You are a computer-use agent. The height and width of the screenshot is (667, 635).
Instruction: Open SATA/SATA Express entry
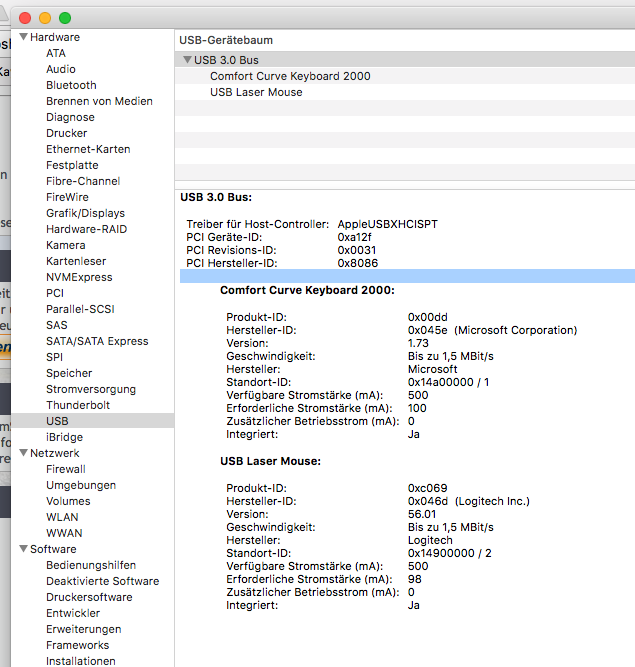pyautogui.click(x=97, y=341)
